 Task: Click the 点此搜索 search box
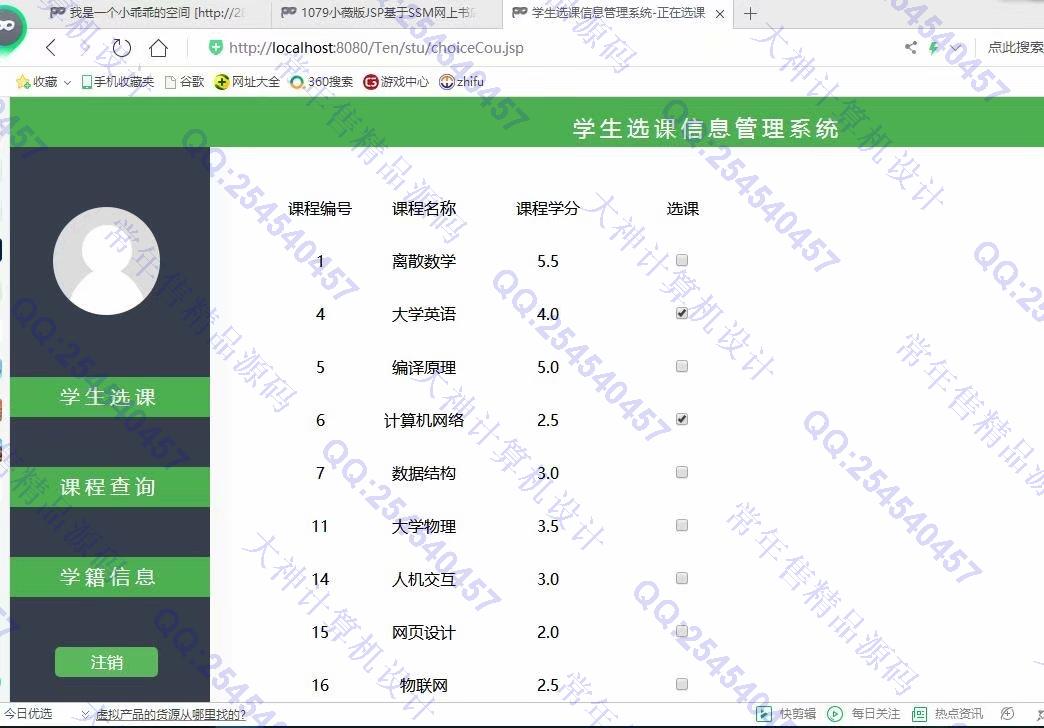click(x=1015, y=47)
